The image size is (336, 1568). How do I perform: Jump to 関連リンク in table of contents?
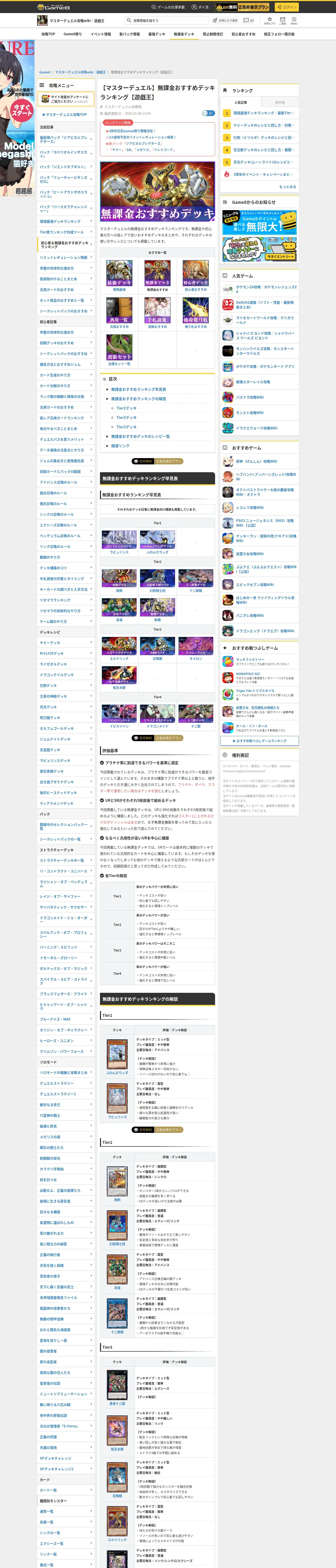[120, 446]
